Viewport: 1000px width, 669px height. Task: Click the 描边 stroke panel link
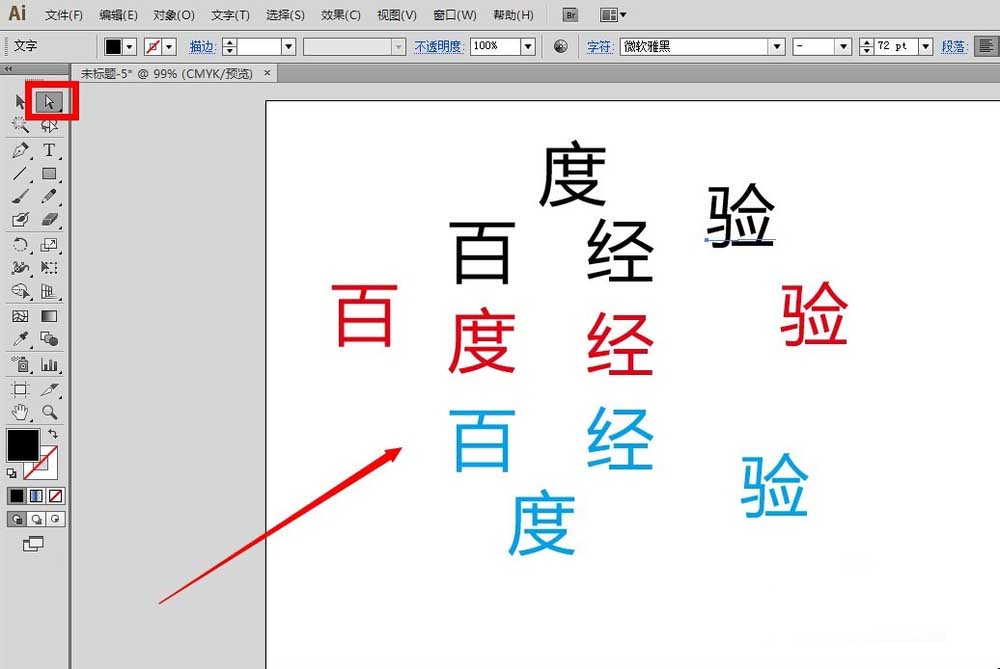(x=203, y=47)
